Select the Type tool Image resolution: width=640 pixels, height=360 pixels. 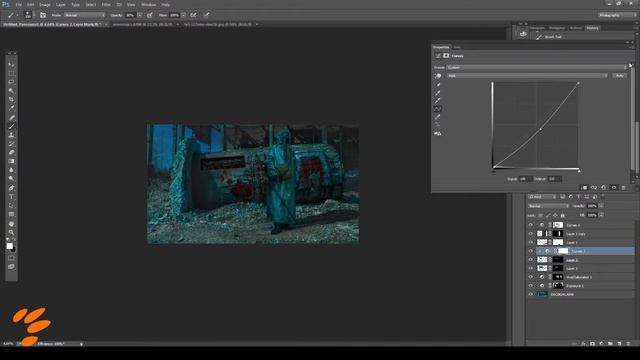[11, 197]
